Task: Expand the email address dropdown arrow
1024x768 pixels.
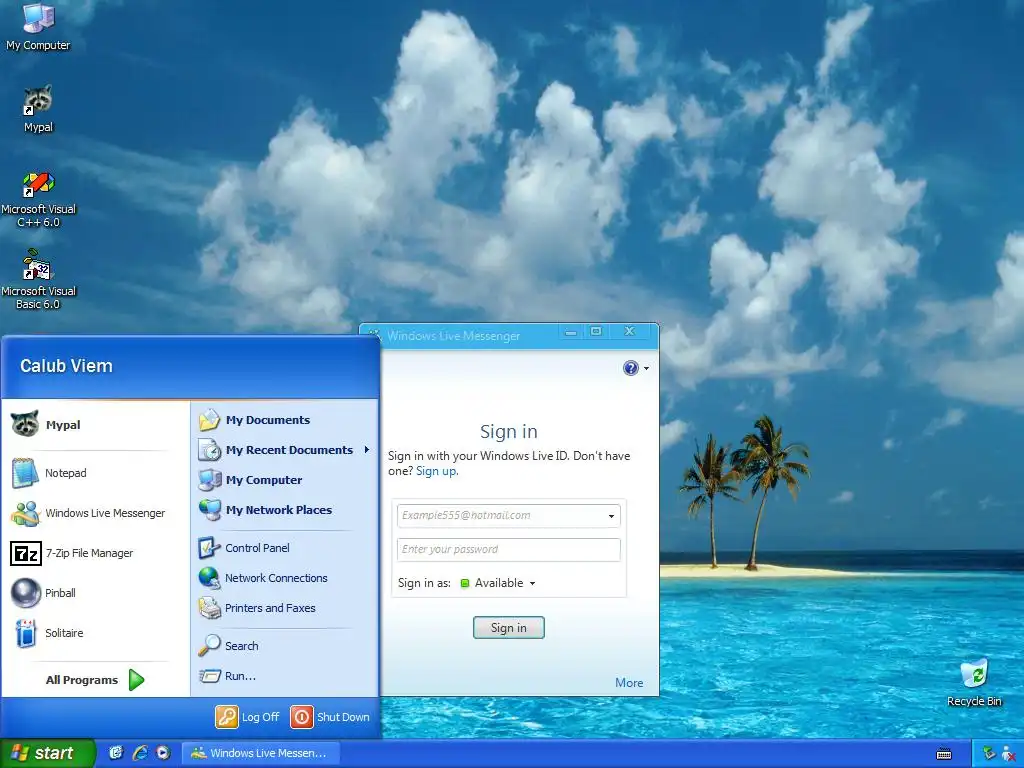Action: (x=611, y=516)
